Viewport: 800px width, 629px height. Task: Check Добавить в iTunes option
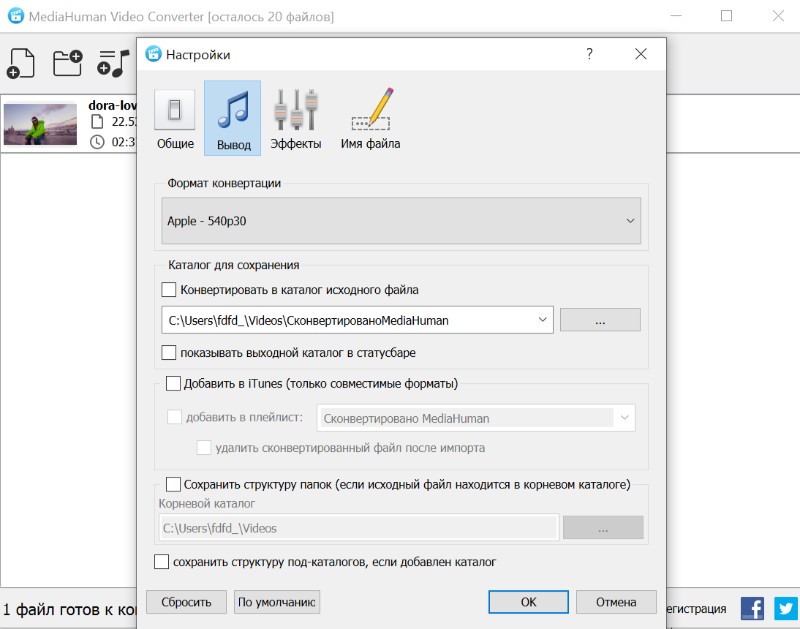173,384
